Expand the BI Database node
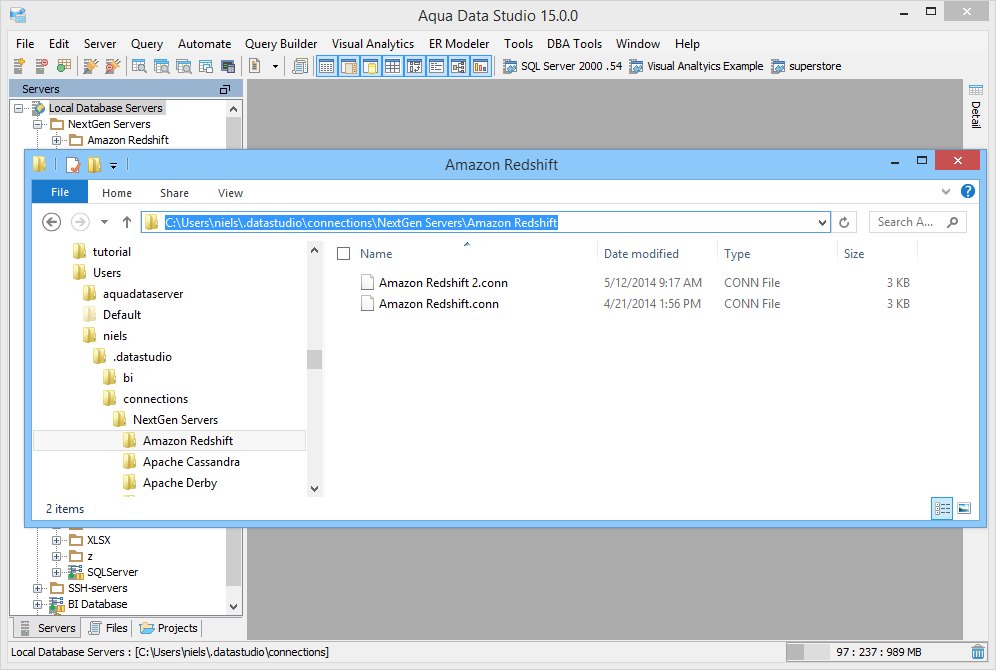Image resolution: width=996 pixels, height=670 pixels. [37, 604]
